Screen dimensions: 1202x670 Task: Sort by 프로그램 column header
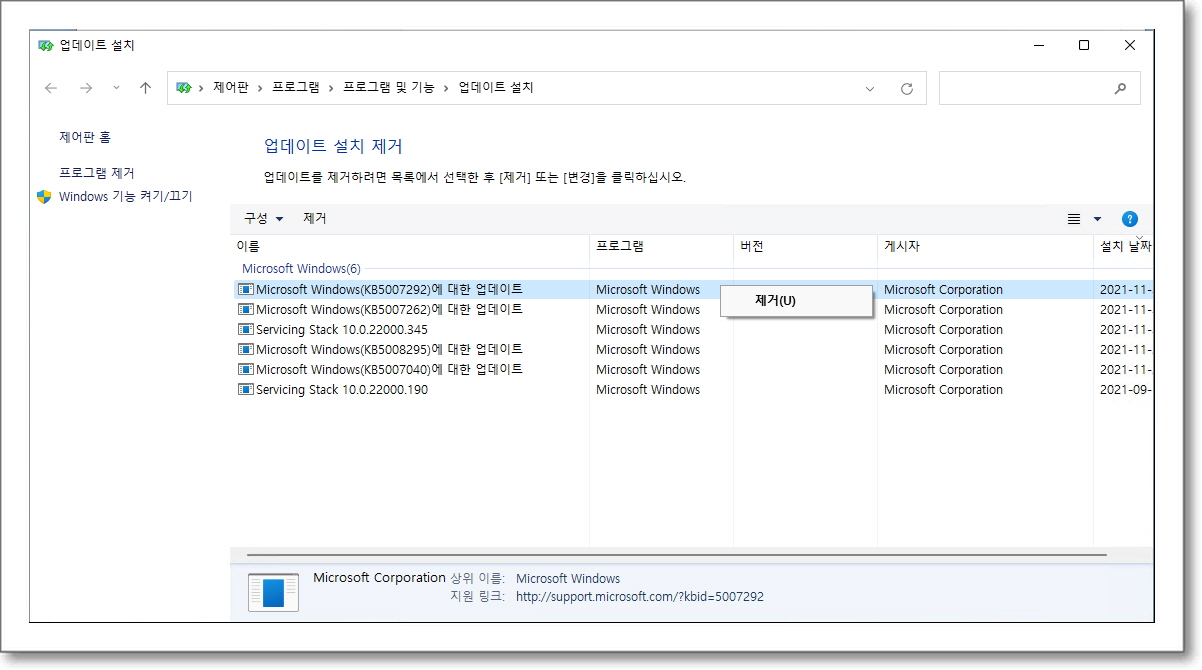click(x=661, y=246)
